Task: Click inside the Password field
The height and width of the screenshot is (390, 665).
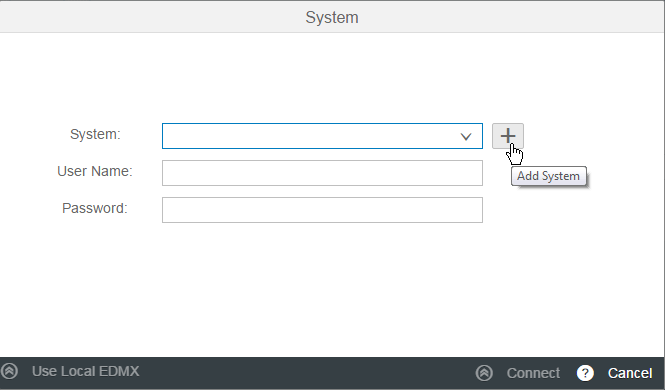Action: pyautogui.click(x=322, y=210)
